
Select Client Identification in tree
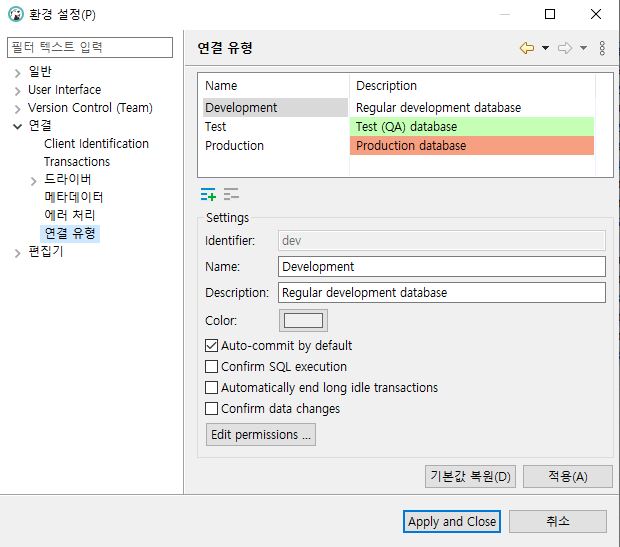[96, 144]
